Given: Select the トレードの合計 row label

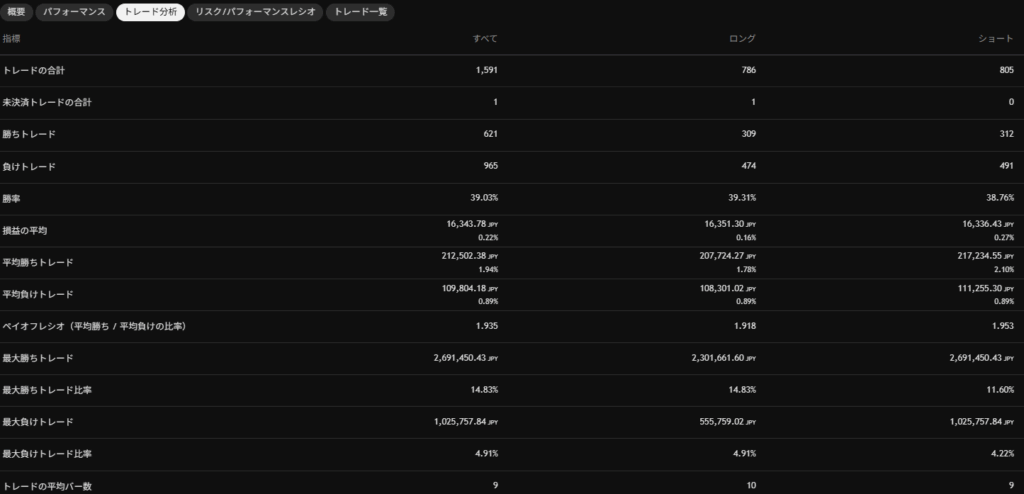Looking at the screenshot, I should (x=33, y=71).
